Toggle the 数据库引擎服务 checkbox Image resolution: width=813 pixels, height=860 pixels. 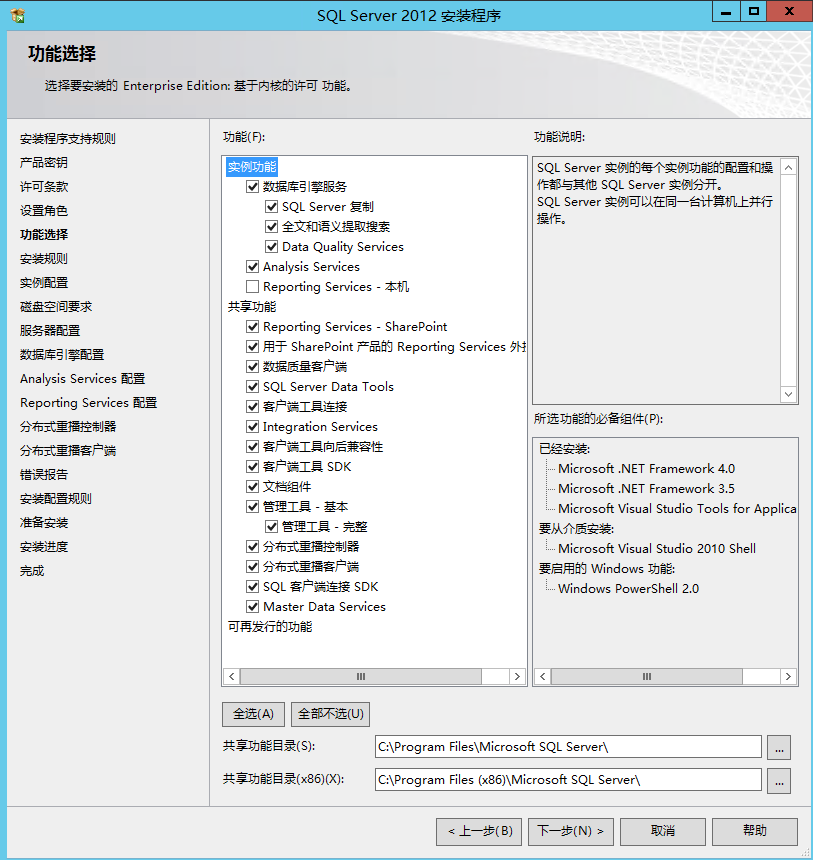252,186
